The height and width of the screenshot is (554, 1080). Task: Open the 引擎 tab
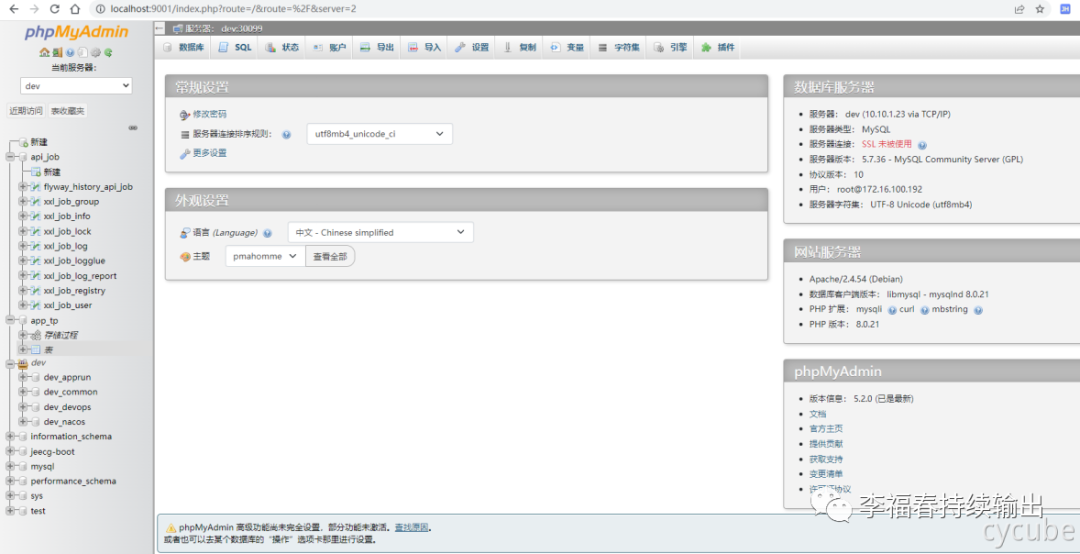click(x=669, y=47)
